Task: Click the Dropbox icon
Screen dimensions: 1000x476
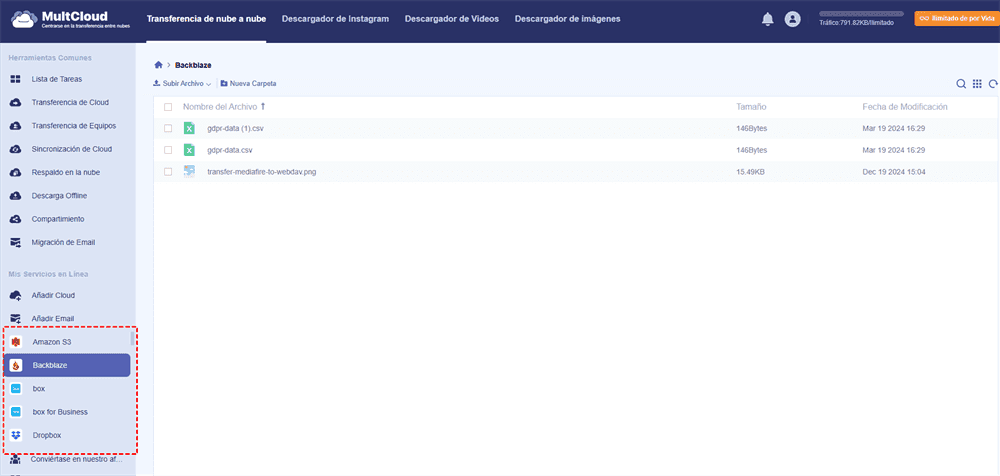Action: (x=17, y=435)
